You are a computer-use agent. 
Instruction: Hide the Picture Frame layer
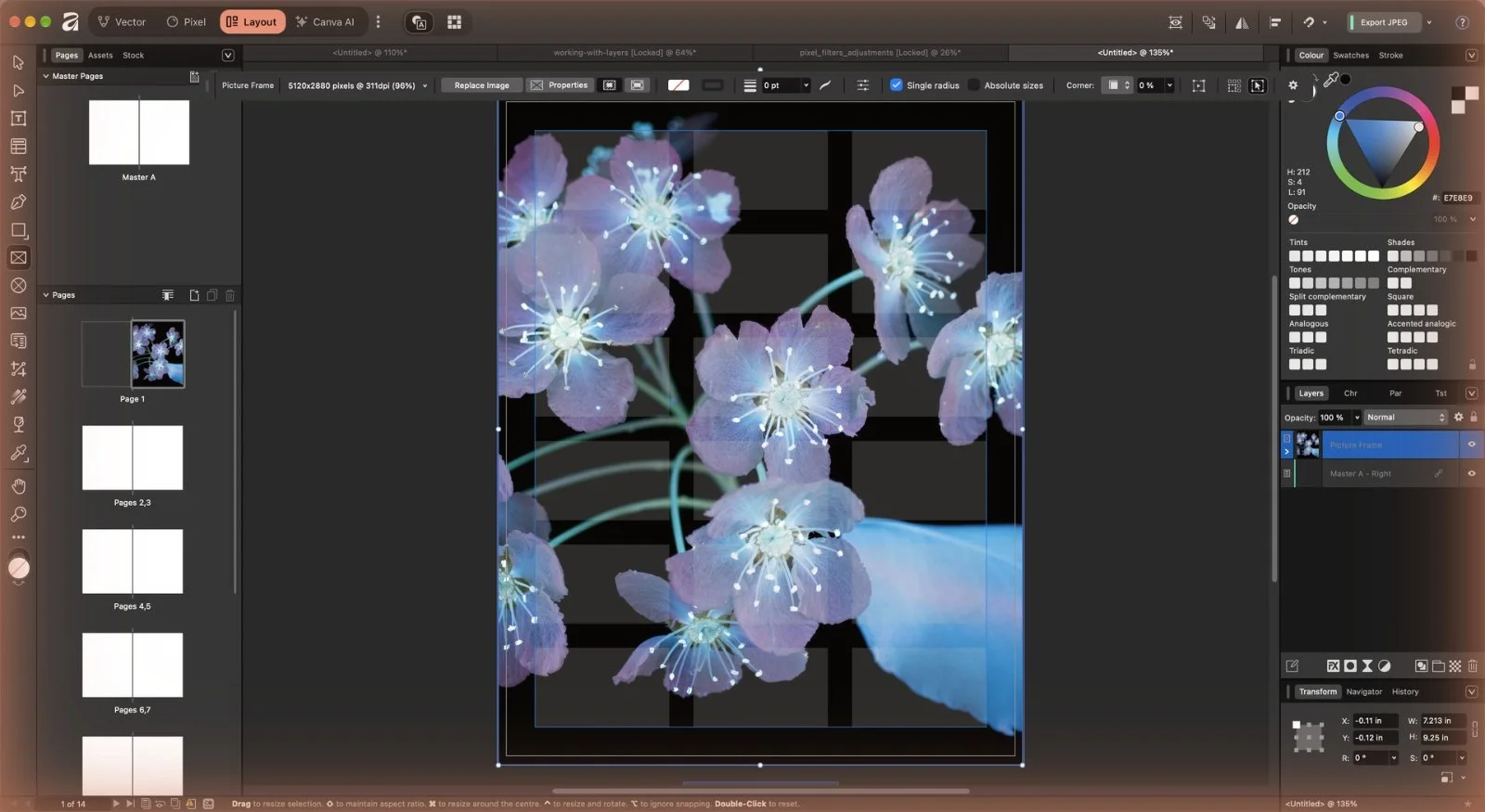point(1471,445)
